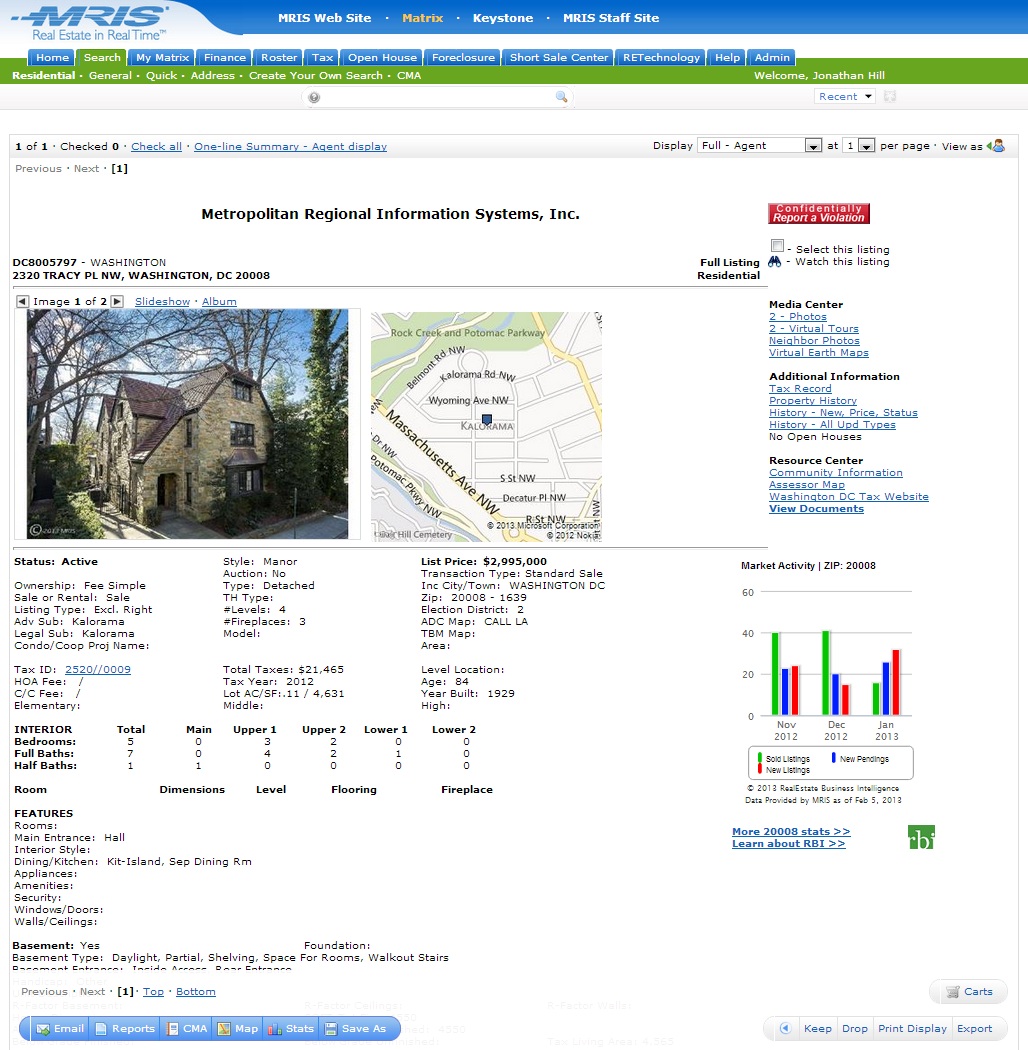Open the Admin tab

point(772,58)
